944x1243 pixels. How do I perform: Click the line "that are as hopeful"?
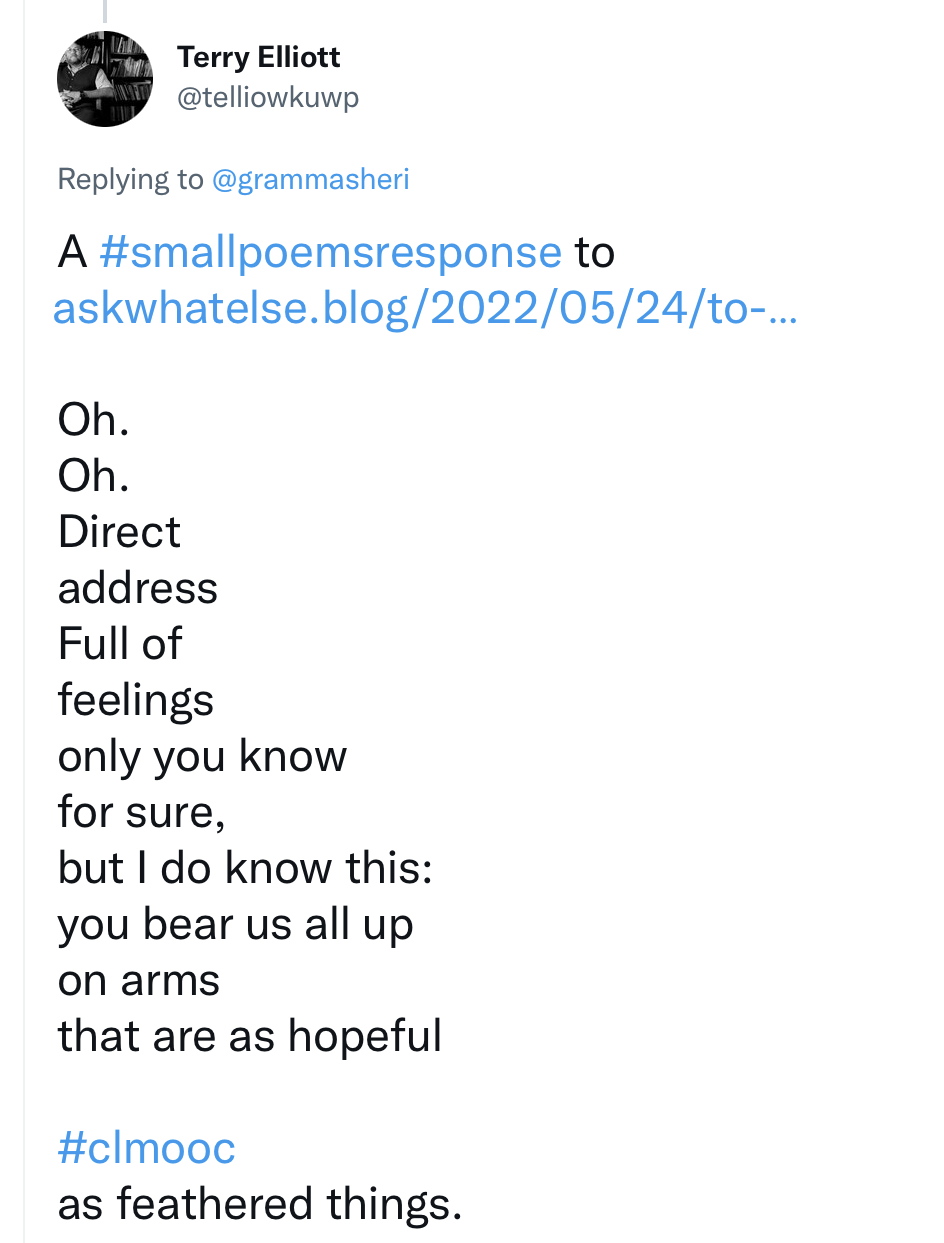click(250, 1036)
